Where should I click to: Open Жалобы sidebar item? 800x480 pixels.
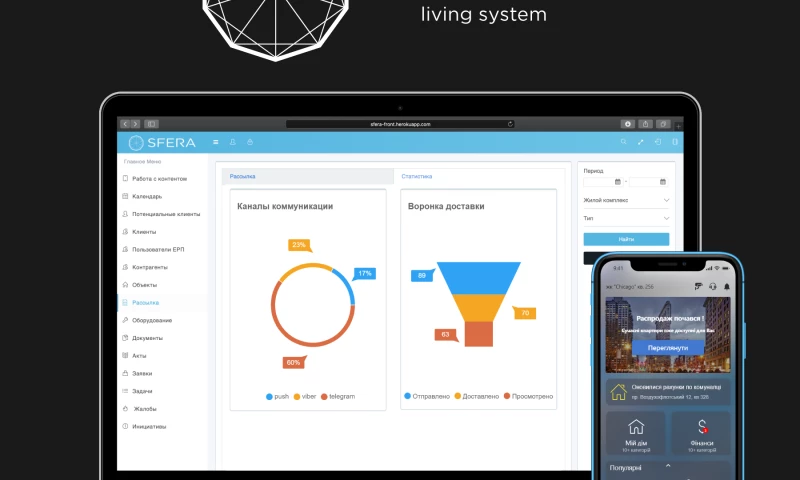[162, 409]
